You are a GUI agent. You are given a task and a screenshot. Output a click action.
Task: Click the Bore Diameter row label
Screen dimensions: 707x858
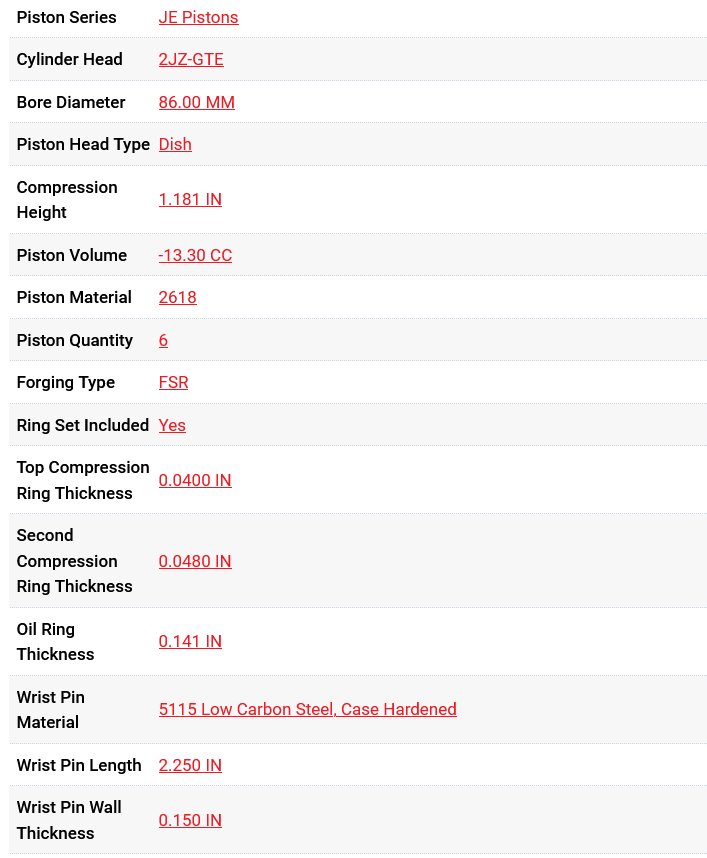pyautogui.click(x=71, y=102)
